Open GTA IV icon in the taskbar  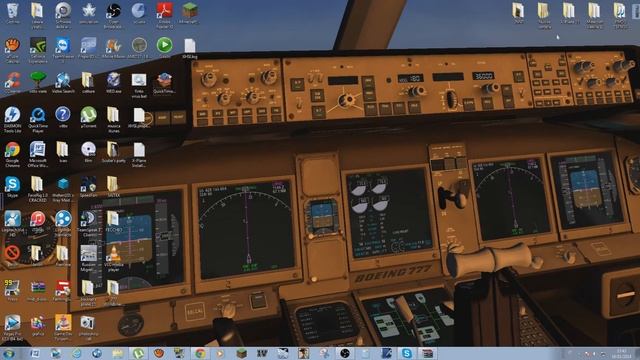pos(262,353)
